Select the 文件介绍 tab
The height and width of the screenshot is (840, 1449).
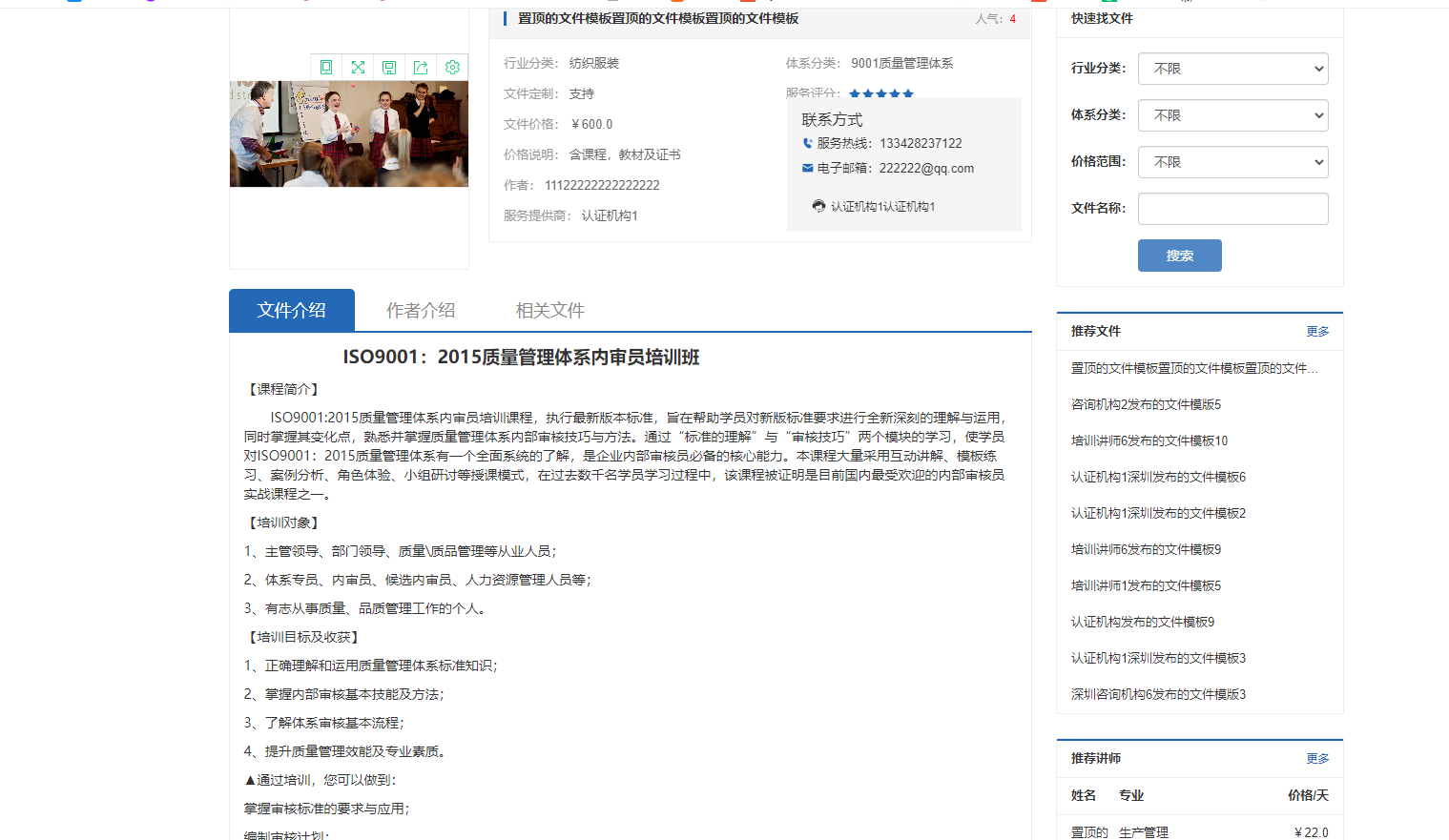(x=292, y=310)
